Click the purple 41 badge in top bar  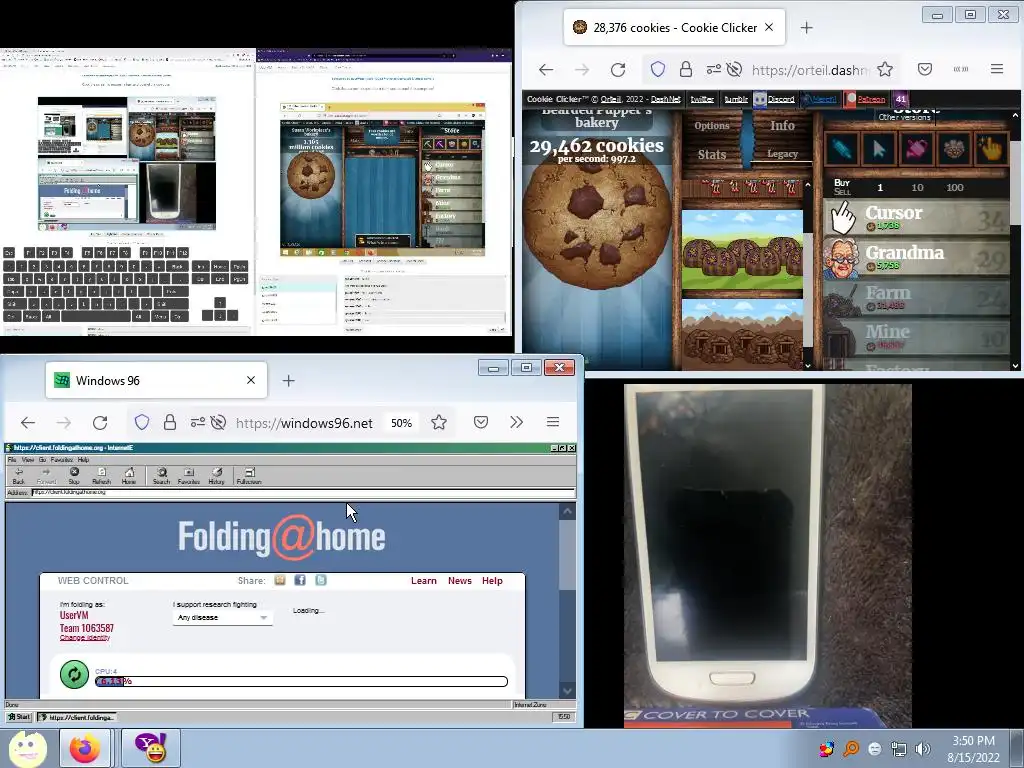click(x=901, y=99)
